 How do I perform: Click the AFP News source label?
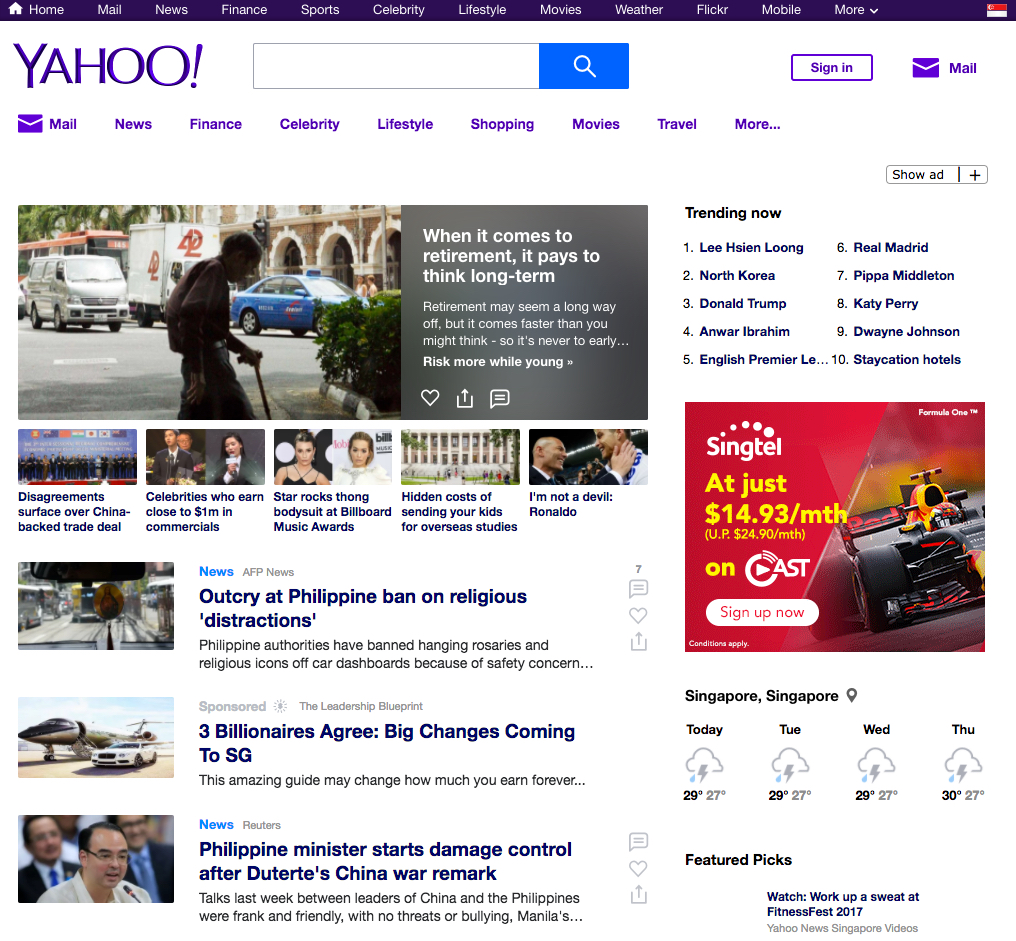pyautogui.click(x=268, y=572)
